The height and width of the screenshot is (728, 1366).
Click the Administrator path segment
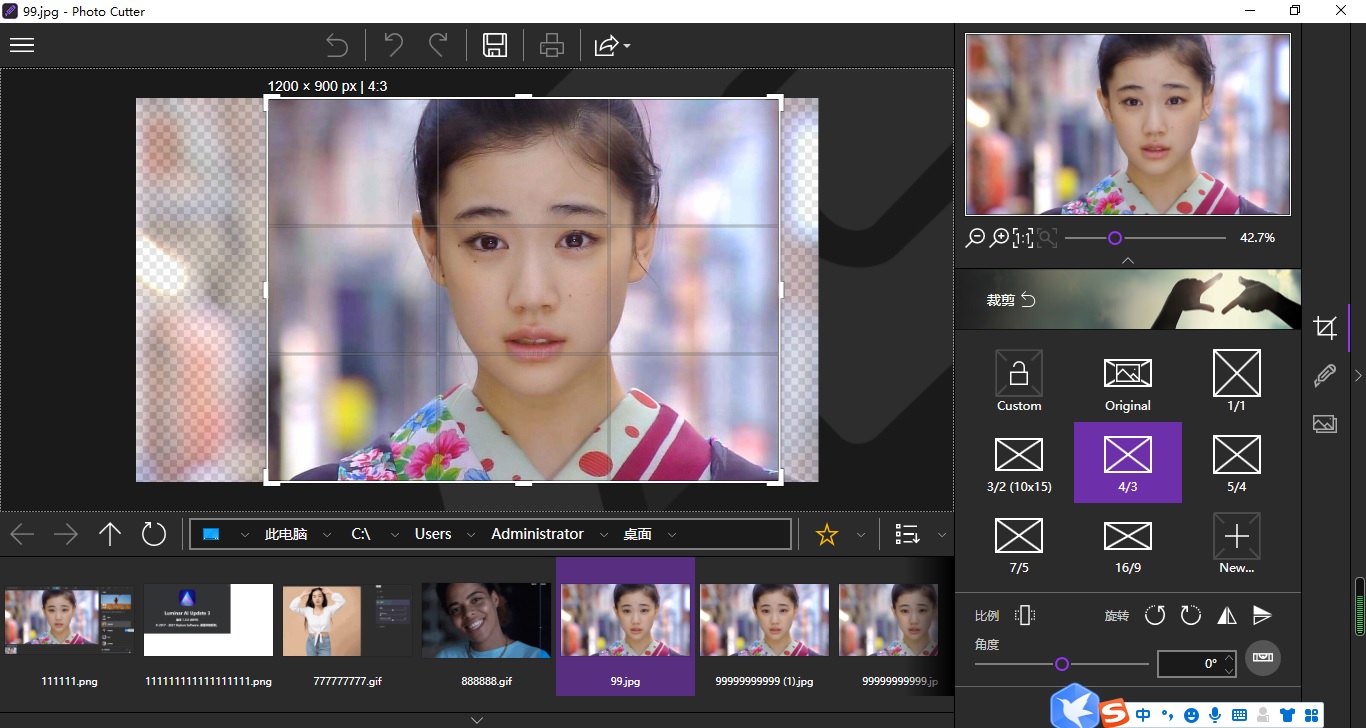coord(537,534)
